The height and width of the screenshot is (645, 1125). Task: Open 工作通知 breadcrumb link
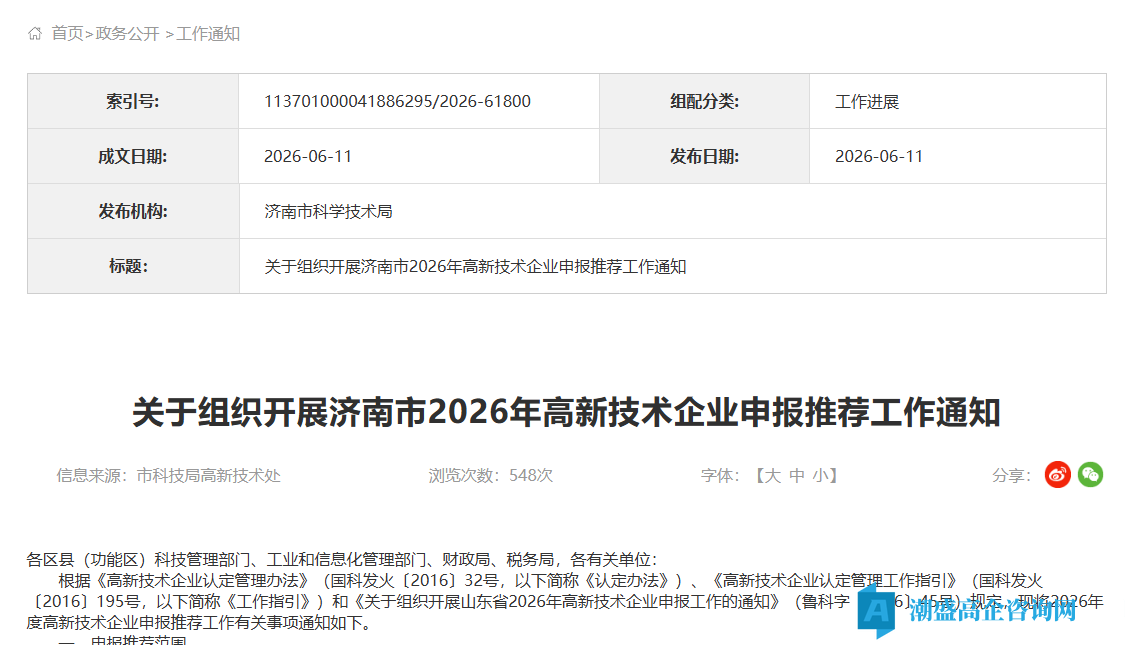click(x=208, y=34)
